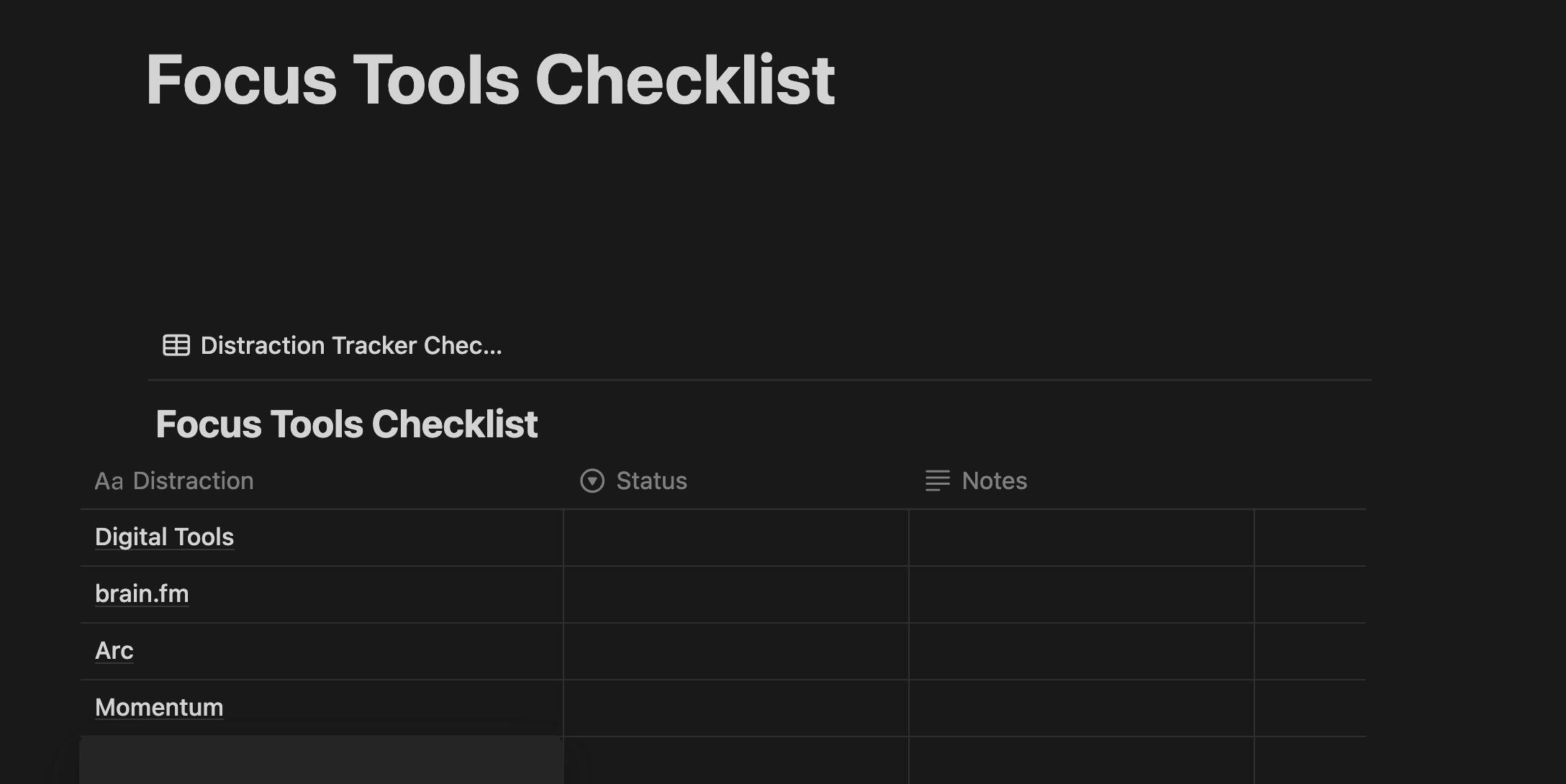Open Status dropdown for brain.fm row
Image resolution: width=1566 pixels, height=784 pixels.
pyautogui.click(x=736, y=594)
